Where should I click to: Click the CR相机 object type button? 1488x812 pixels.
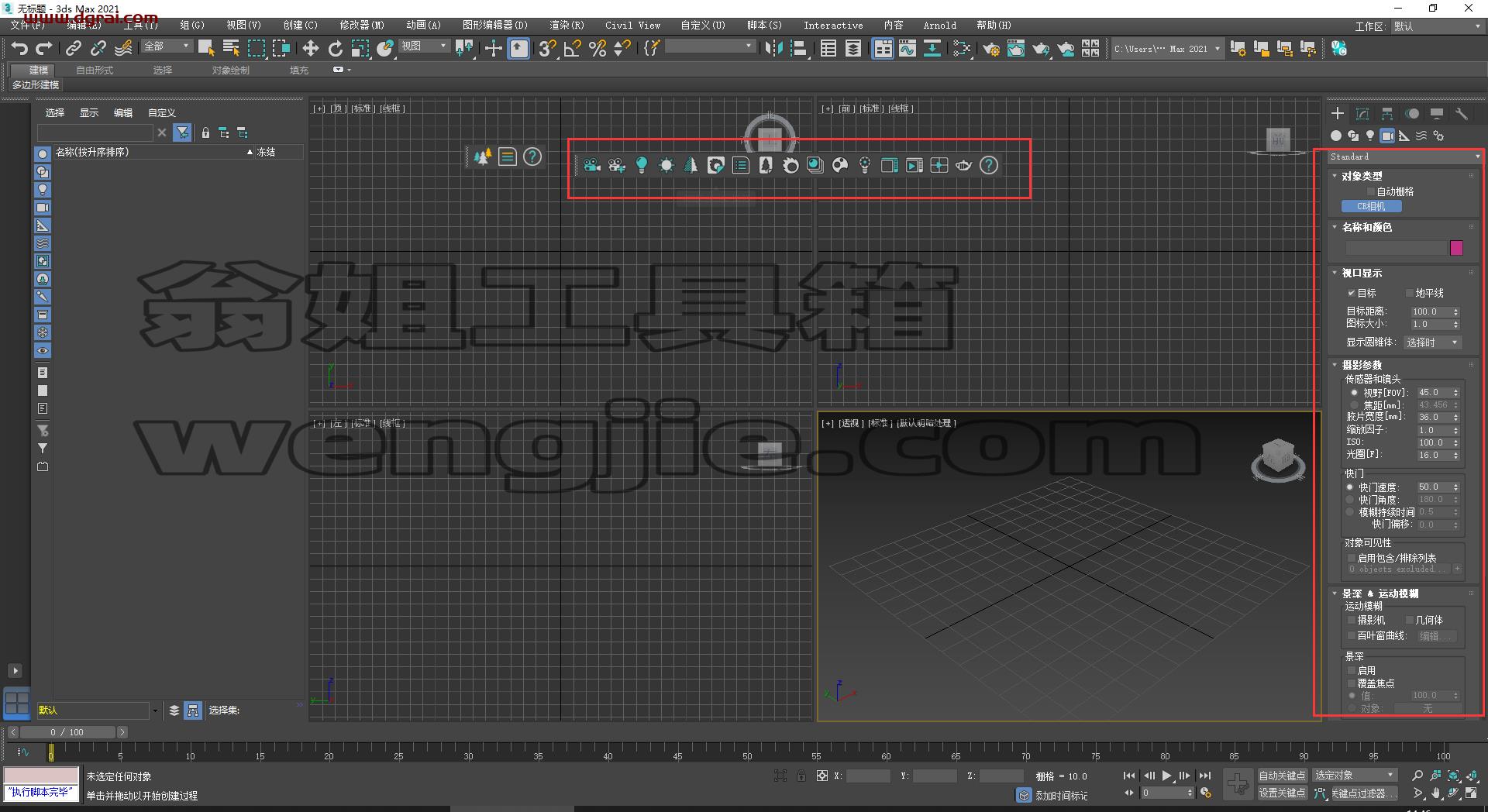pos(1372,207)
